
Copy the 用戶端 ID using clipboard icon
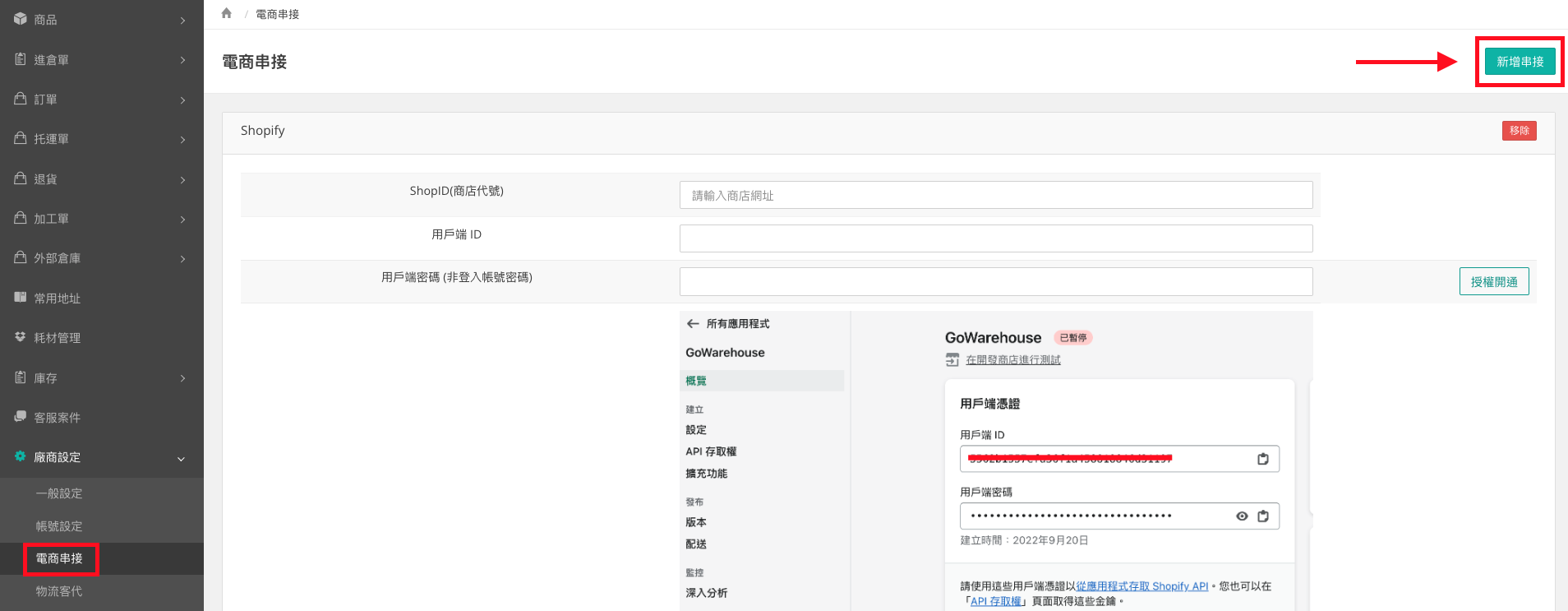1263,459
